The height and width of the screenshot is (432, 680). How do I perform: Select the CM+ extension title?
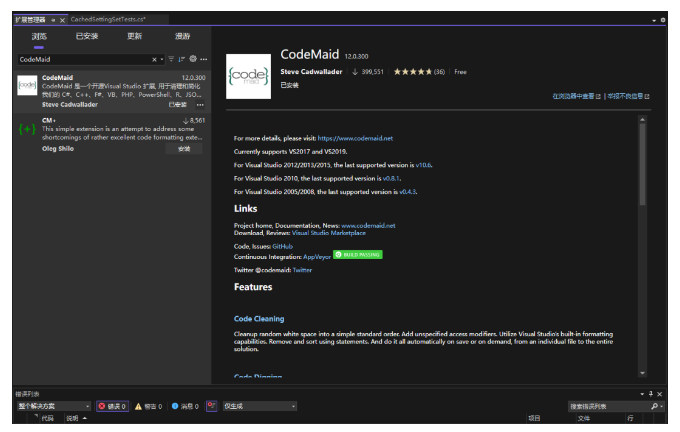click(49, 120)
